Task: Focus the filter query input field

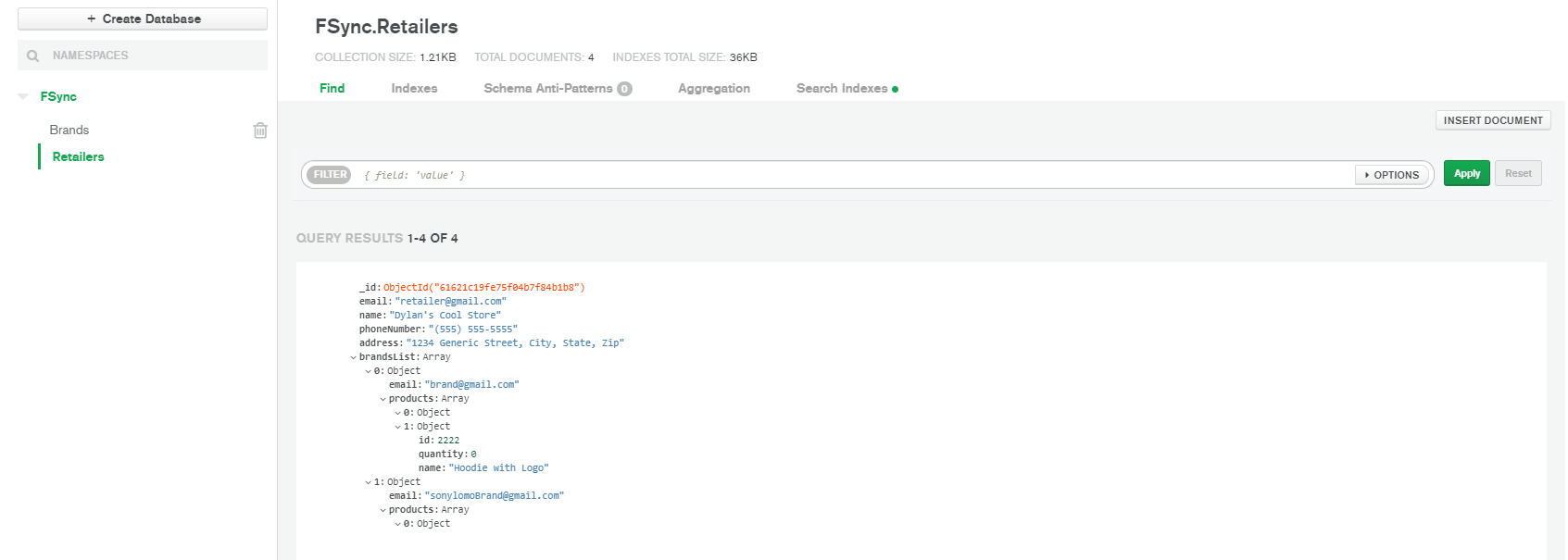Action: tap(852, 175)
